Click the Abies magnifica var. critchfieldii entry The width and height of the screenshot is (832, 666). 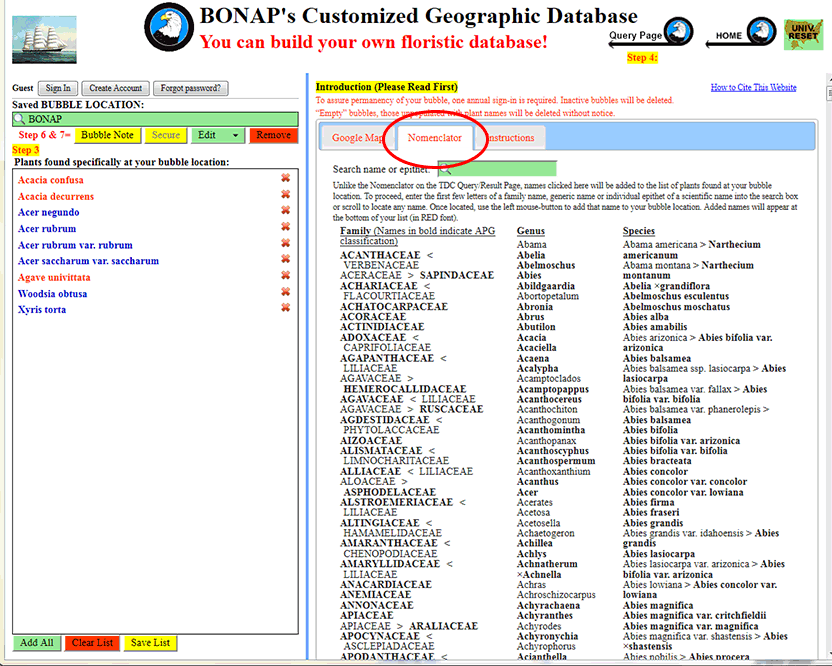pyautogui.click(x=695, y=616)
